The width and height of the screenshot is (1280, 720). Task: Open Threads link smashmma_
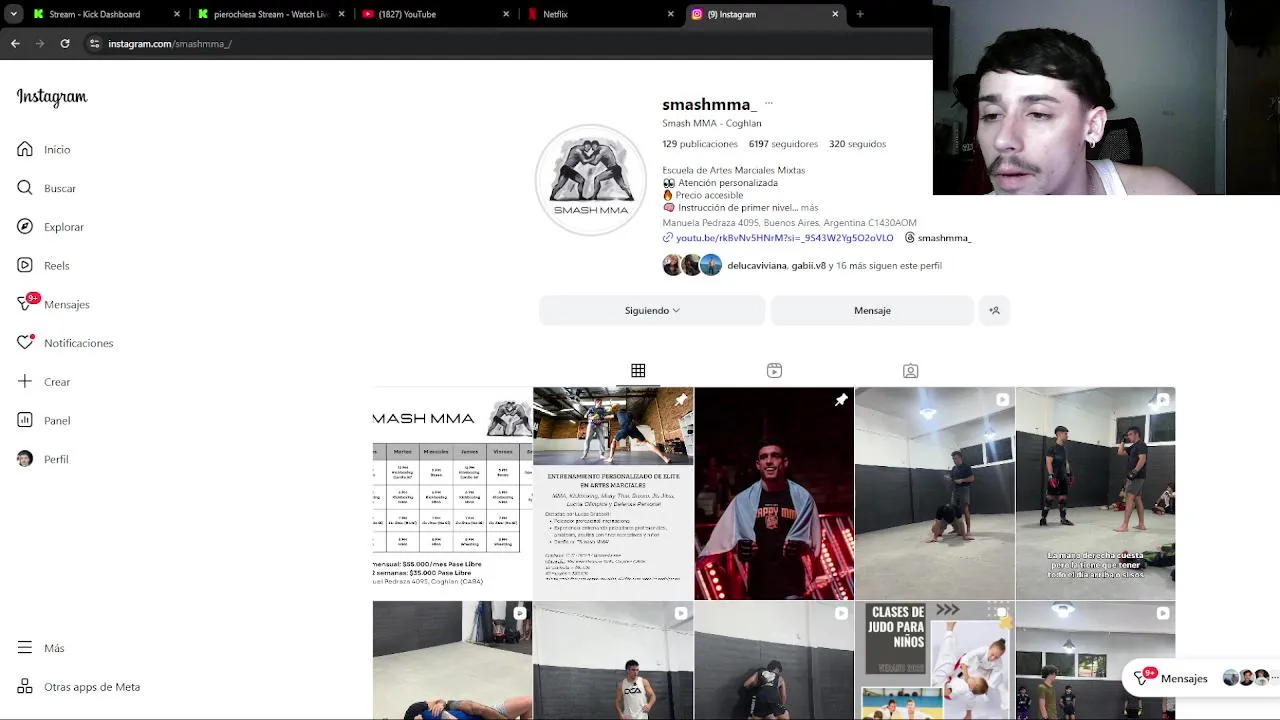click(938, 238)
